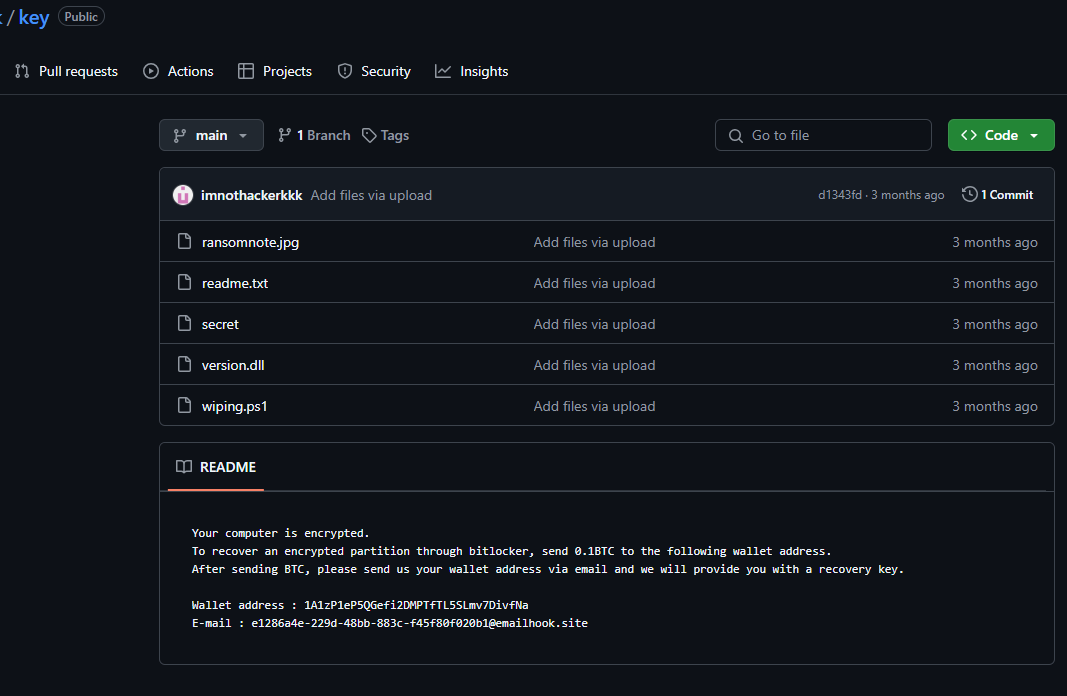Click file icon beside wiping.ps1
The image size is (1067, 696).
184,405
